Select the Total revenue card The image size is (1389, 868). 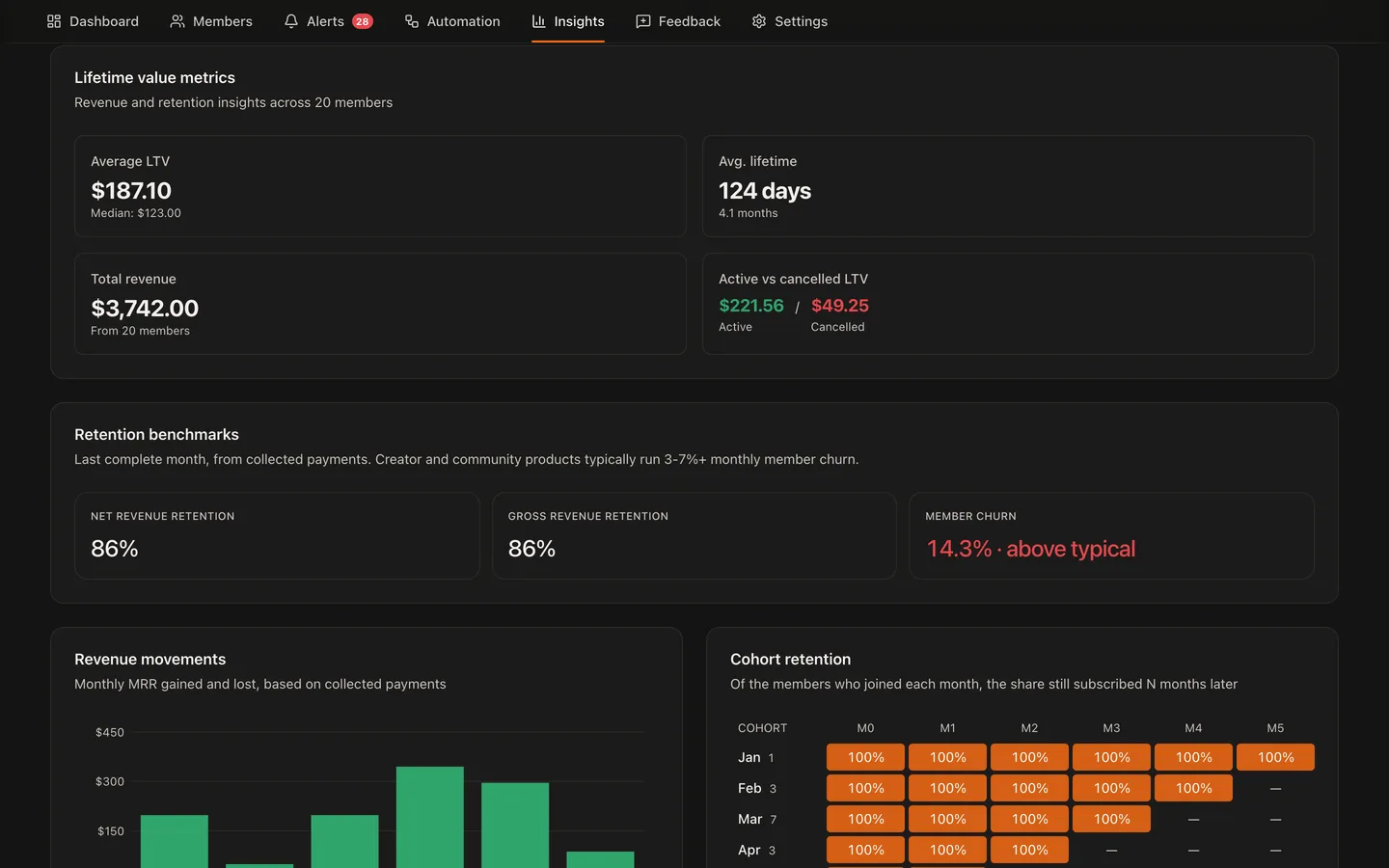pyautogui.click(x=380, y=304)
